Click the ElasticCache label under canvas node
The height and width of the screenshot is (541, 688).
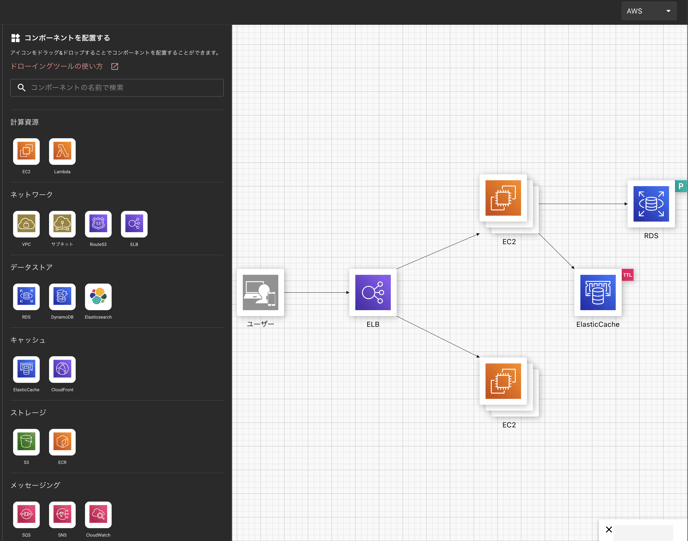598,324
